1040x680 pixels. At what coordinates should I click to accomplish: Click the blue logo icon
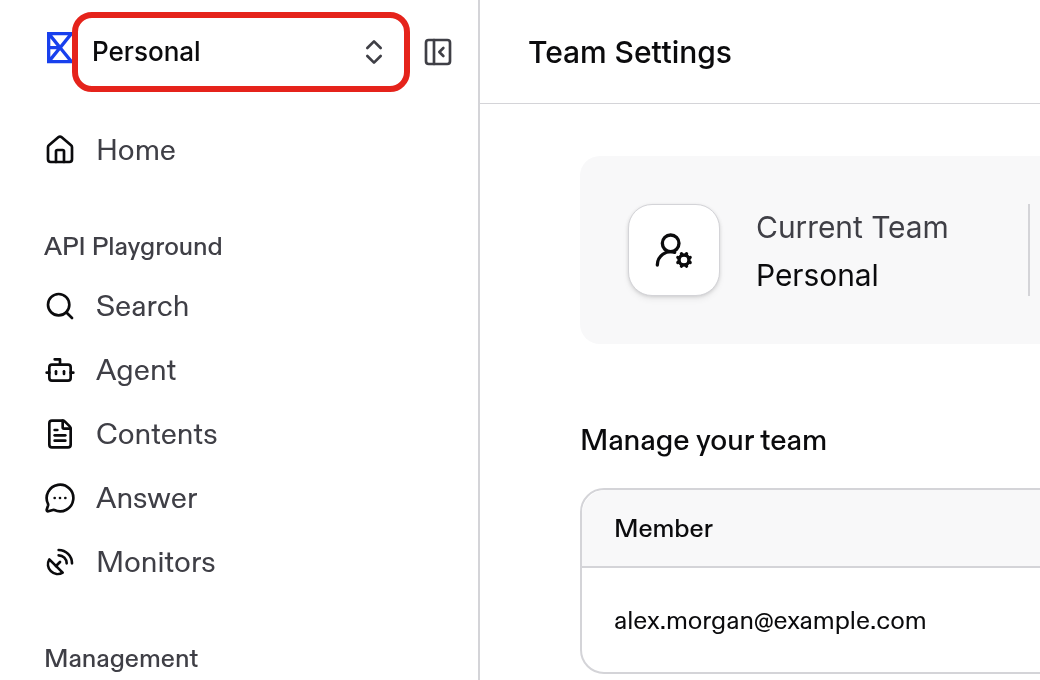59,48
